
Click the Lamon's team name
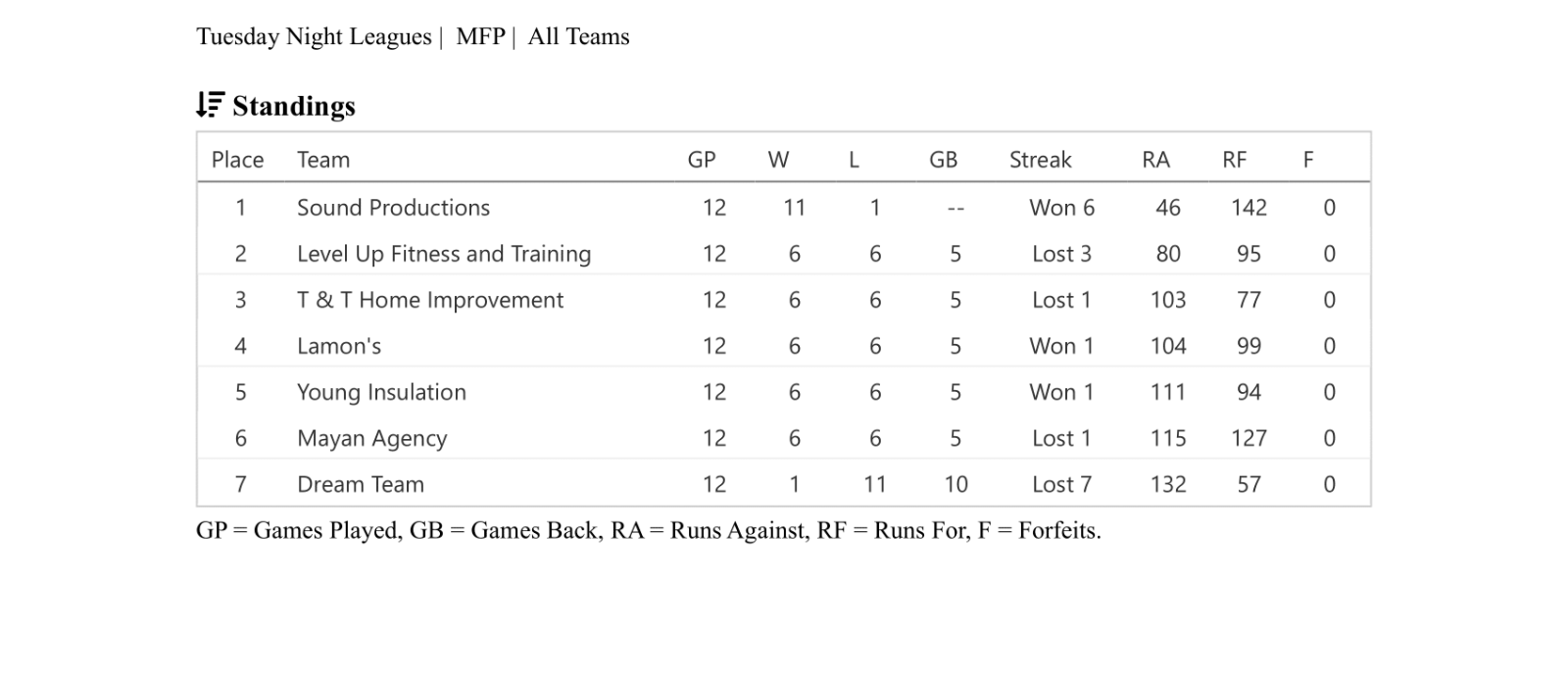pos(339,346)
